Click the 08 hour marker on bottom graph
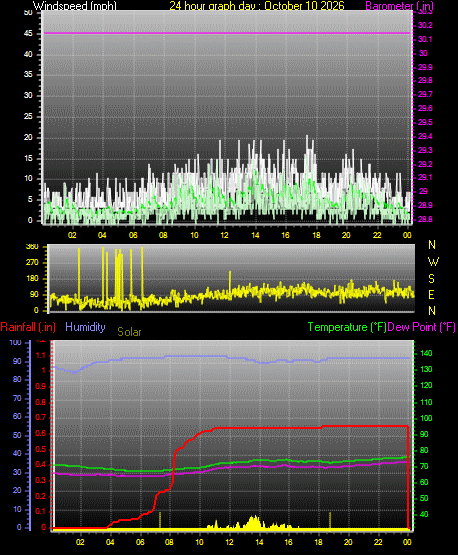Viewport: 458px width, 555px height. click(x=169, y=542)
